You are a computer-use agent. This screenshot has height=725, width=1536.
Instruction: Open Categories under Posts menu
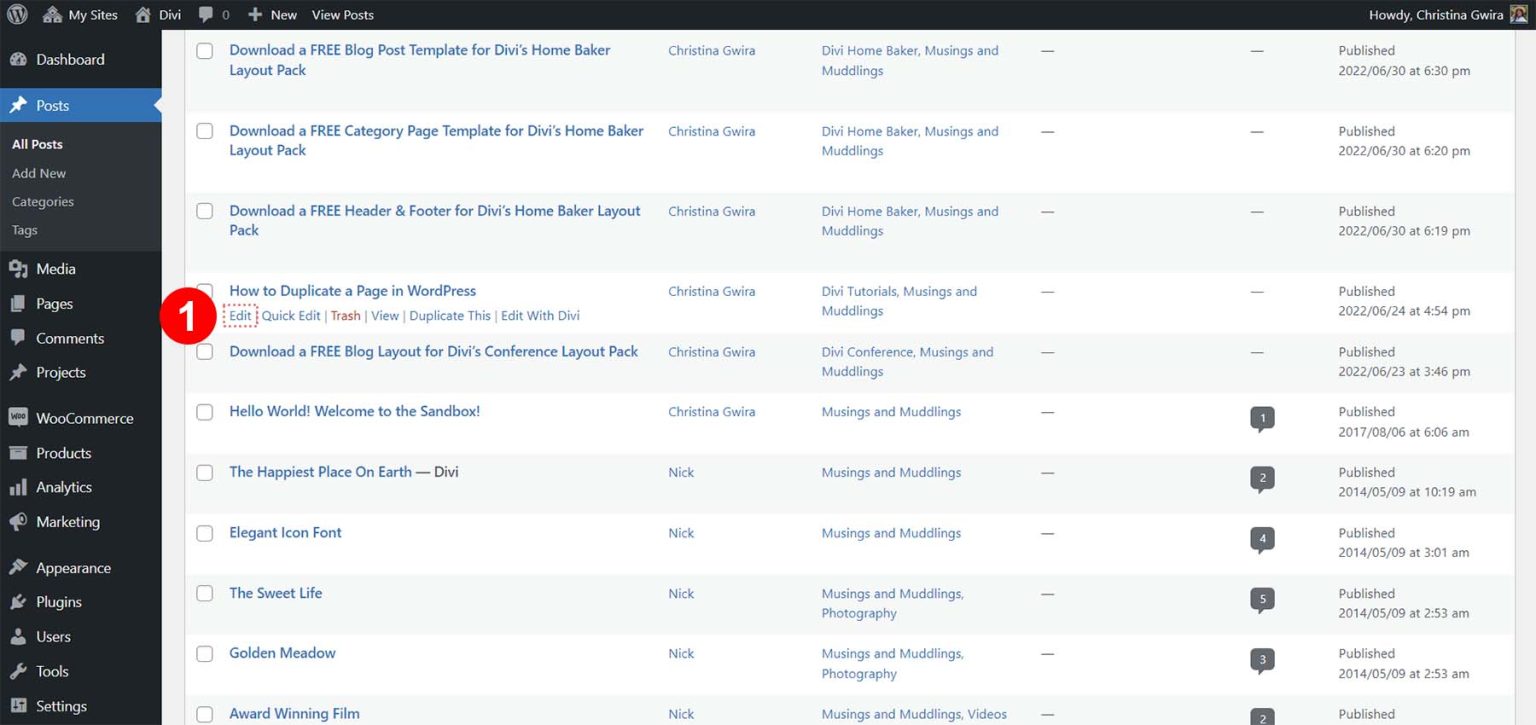point(42,201)
